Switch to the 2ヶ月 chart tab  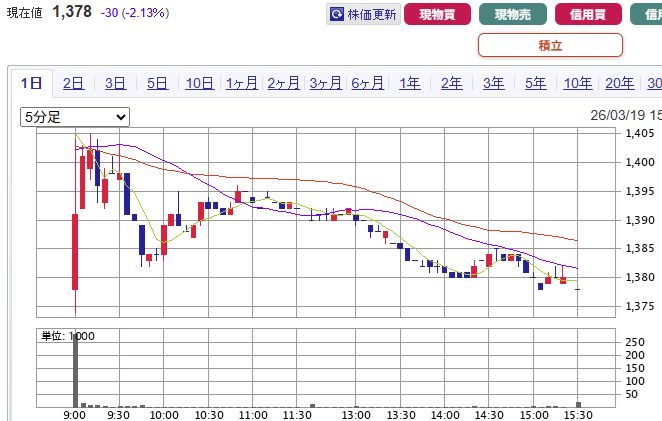[x=284, y=83]
